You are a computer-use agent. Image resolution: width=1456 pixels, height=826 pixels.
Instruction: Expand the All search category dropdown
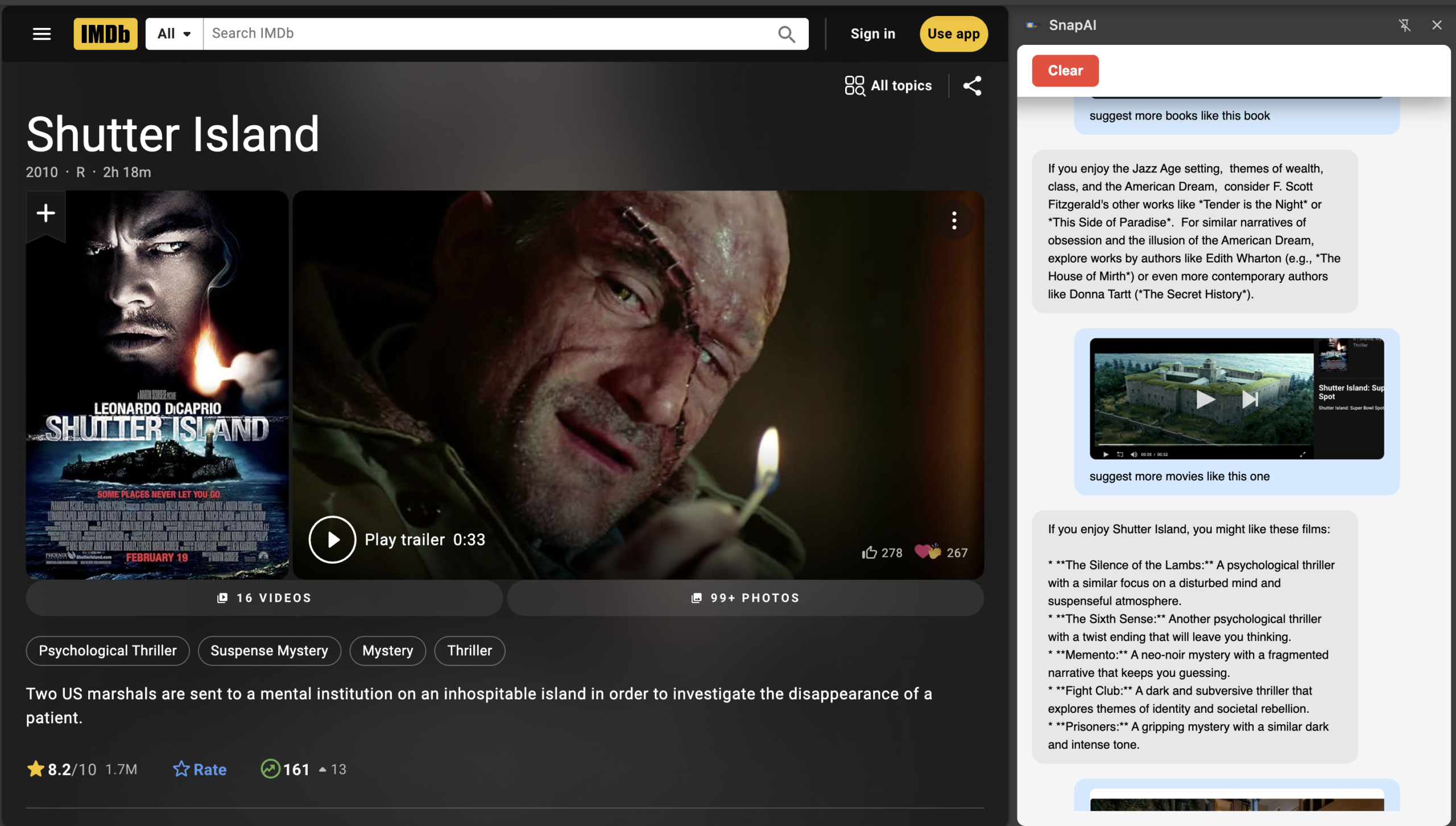(x=174, y=34)
